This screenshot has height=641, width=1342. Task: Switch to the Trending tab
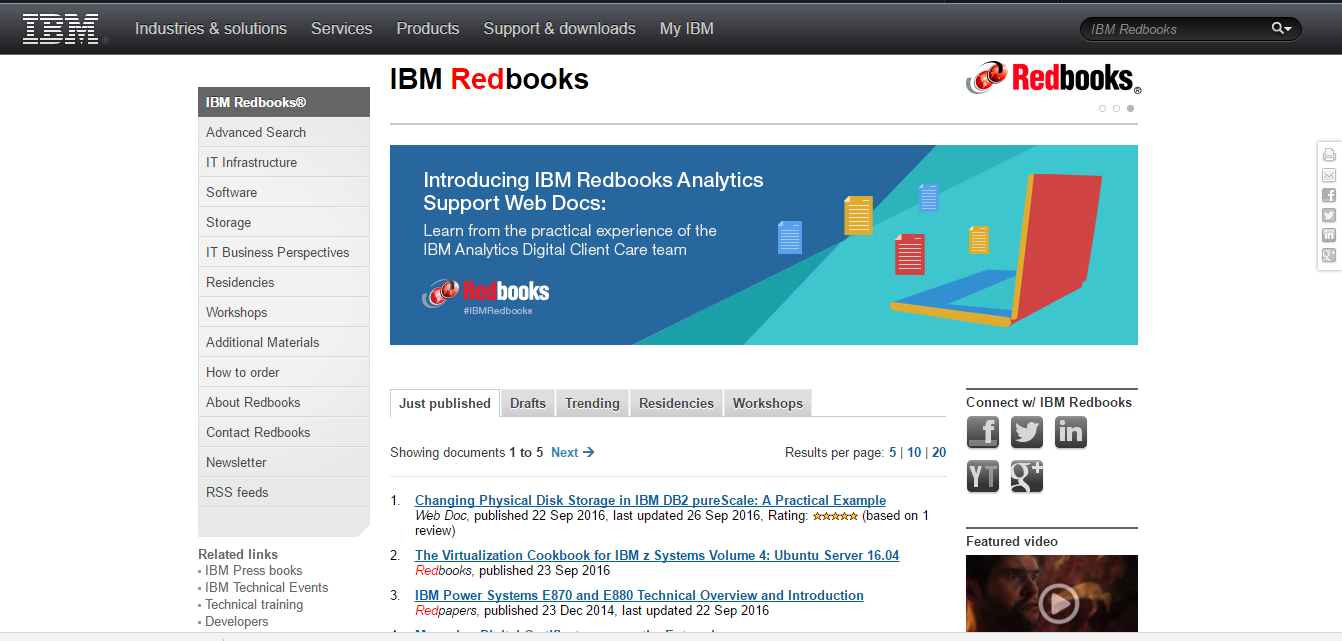point(592,403)
